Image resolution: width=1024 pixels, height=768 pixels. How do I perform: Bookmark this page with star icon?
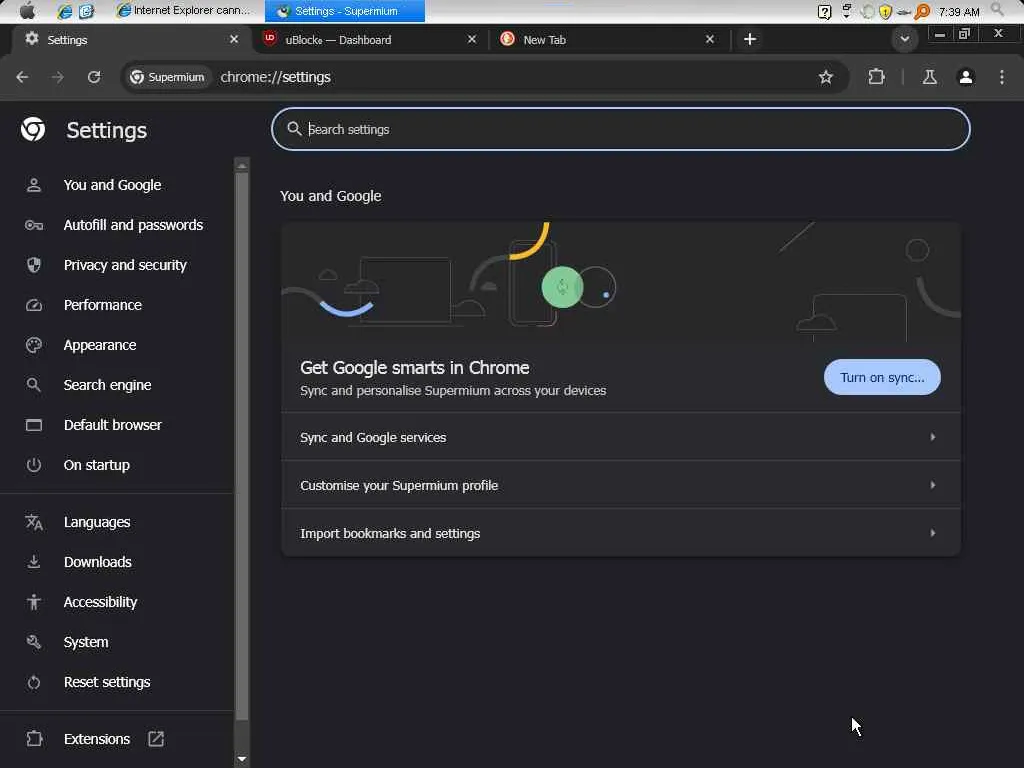(825, 77)
